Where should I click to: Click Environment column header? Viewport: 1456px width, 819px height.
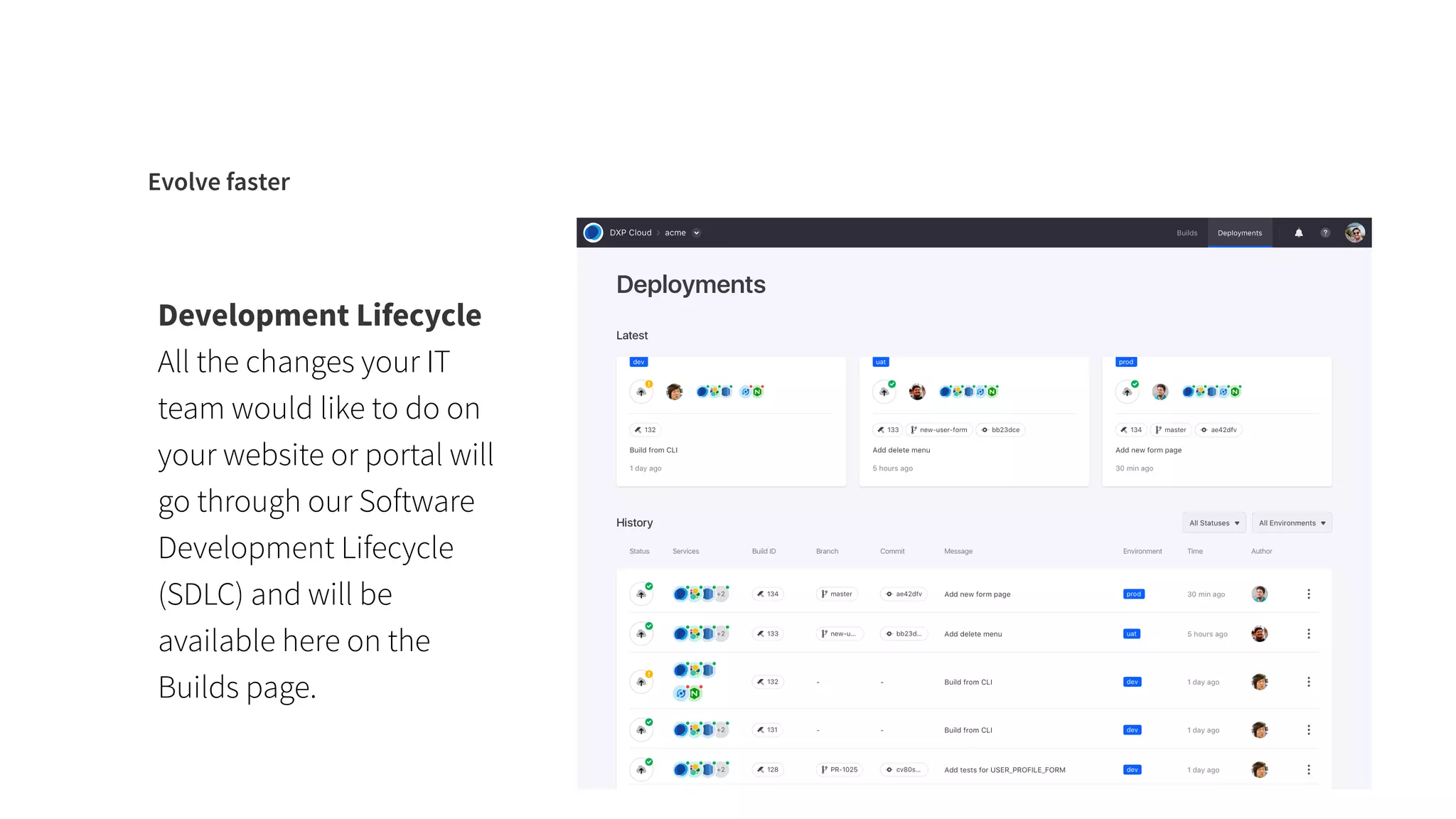click(x=1142, y=551)
